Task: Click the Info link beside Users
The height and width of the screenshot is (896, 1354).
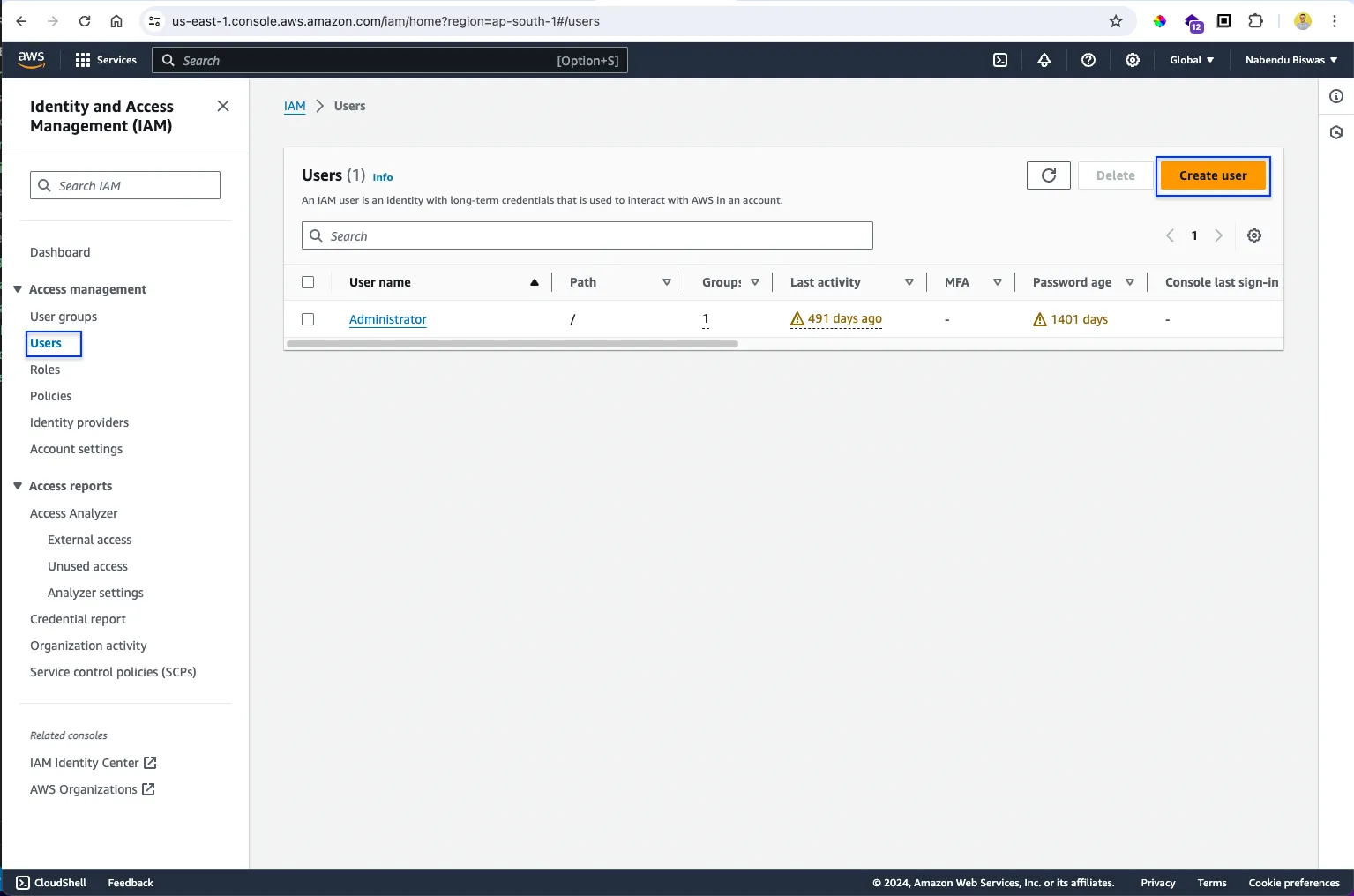Action: (x=383, y=177)
